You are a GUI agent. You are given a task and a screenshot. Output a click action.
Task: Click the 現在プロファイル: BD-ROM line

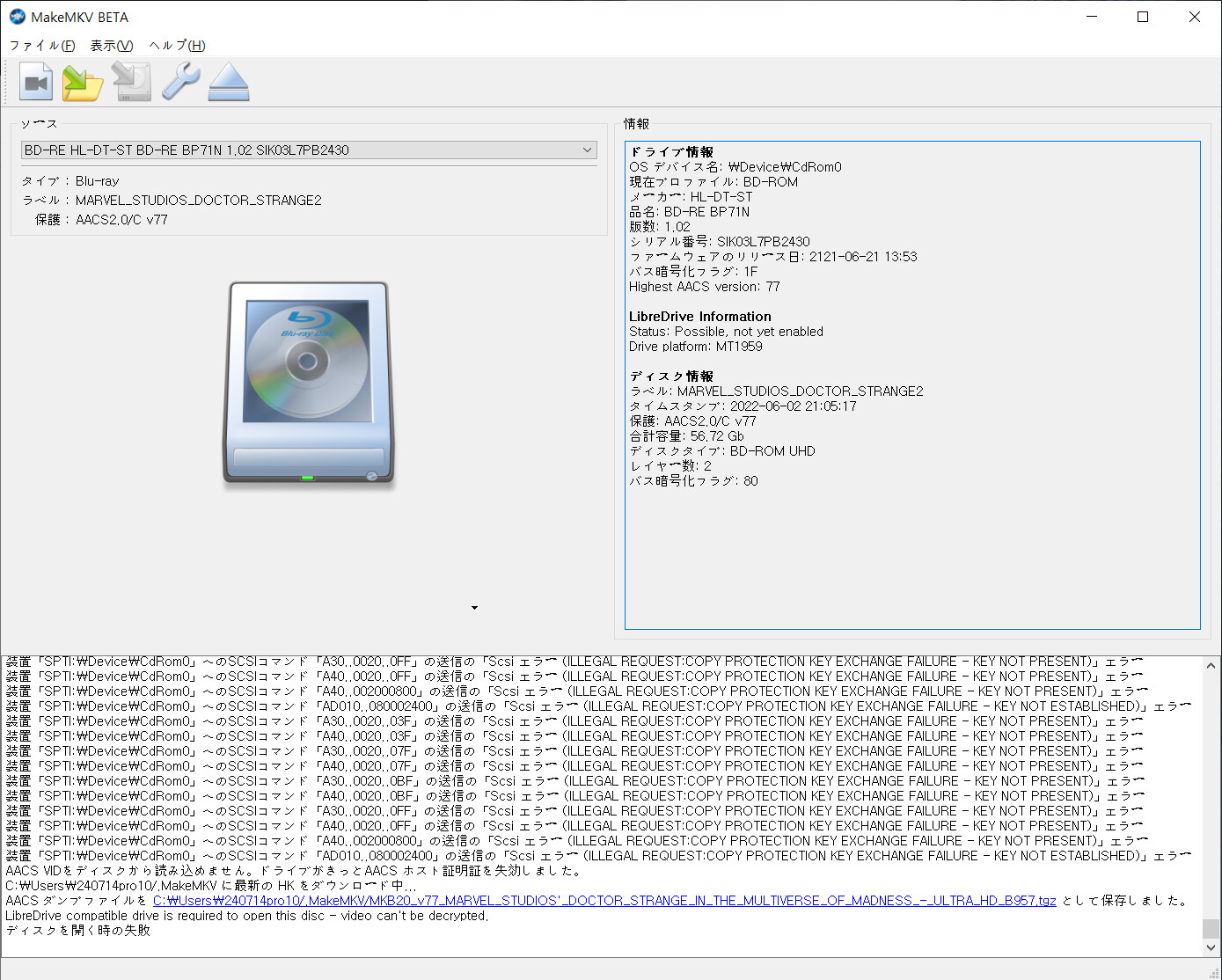point(713,182)
